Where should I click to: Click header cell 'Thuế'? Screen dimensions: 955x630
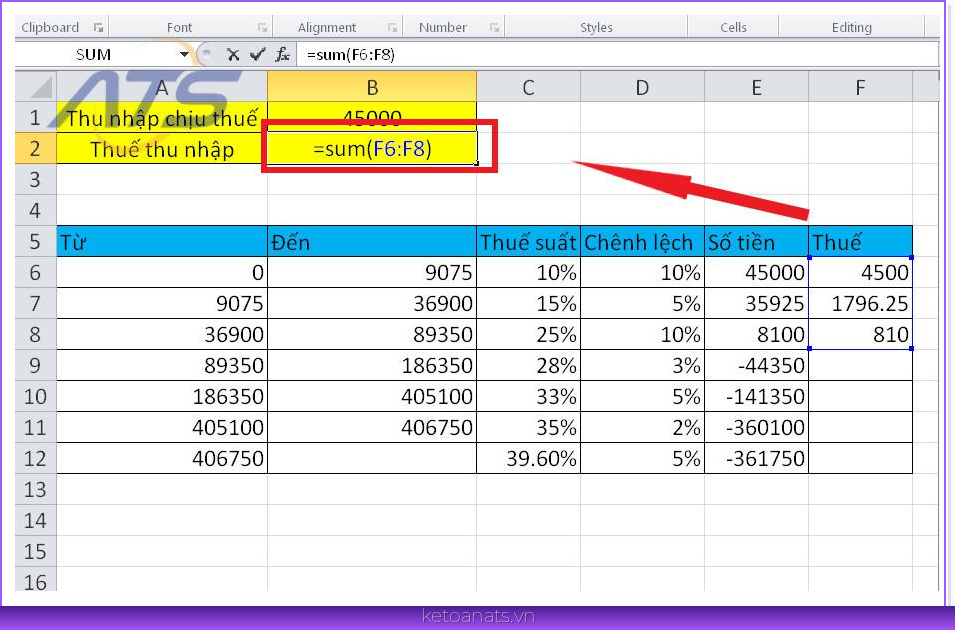pyautogui.click(x=861, y=242)
